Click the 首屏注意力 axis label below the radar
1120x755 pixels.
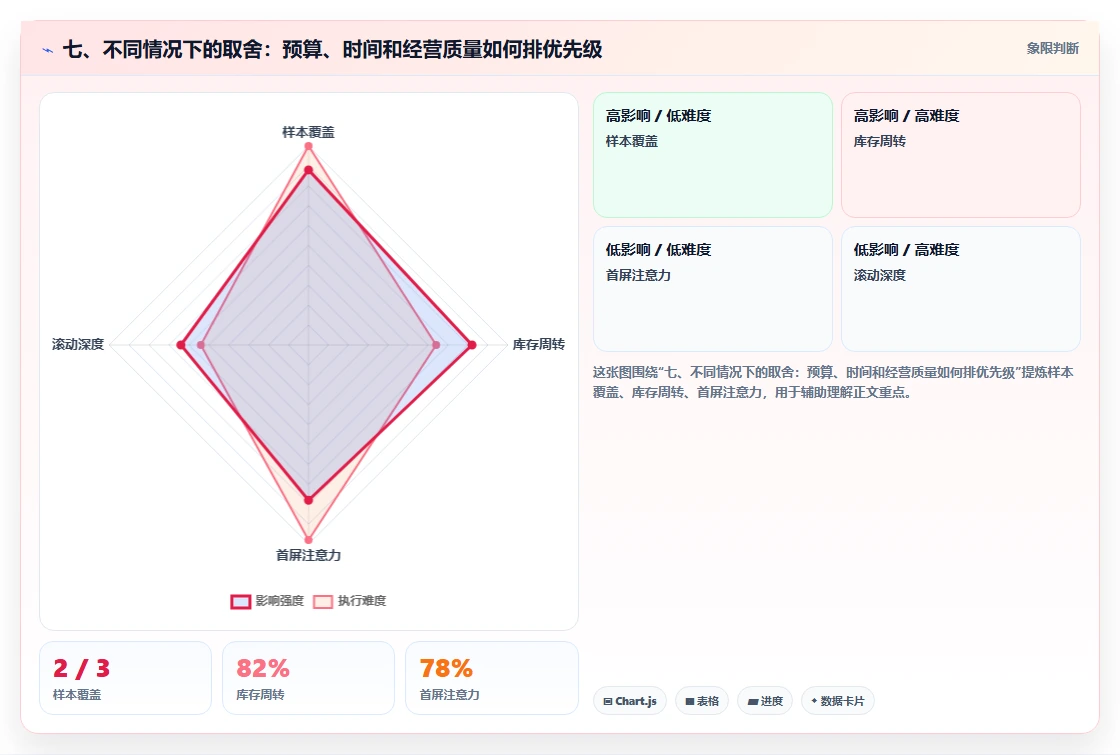(308, 555)
